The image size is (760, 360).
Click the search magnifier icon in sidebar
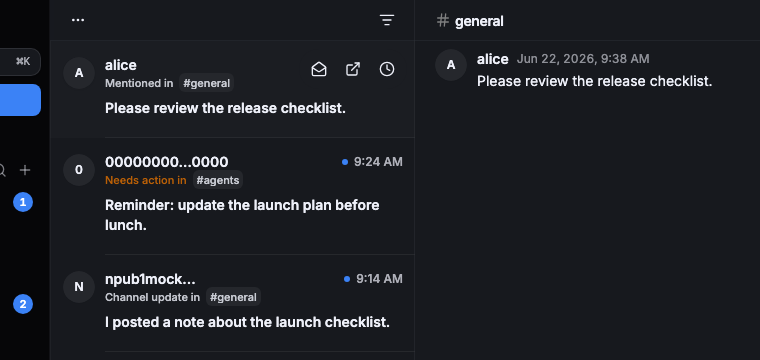[2, 170]
